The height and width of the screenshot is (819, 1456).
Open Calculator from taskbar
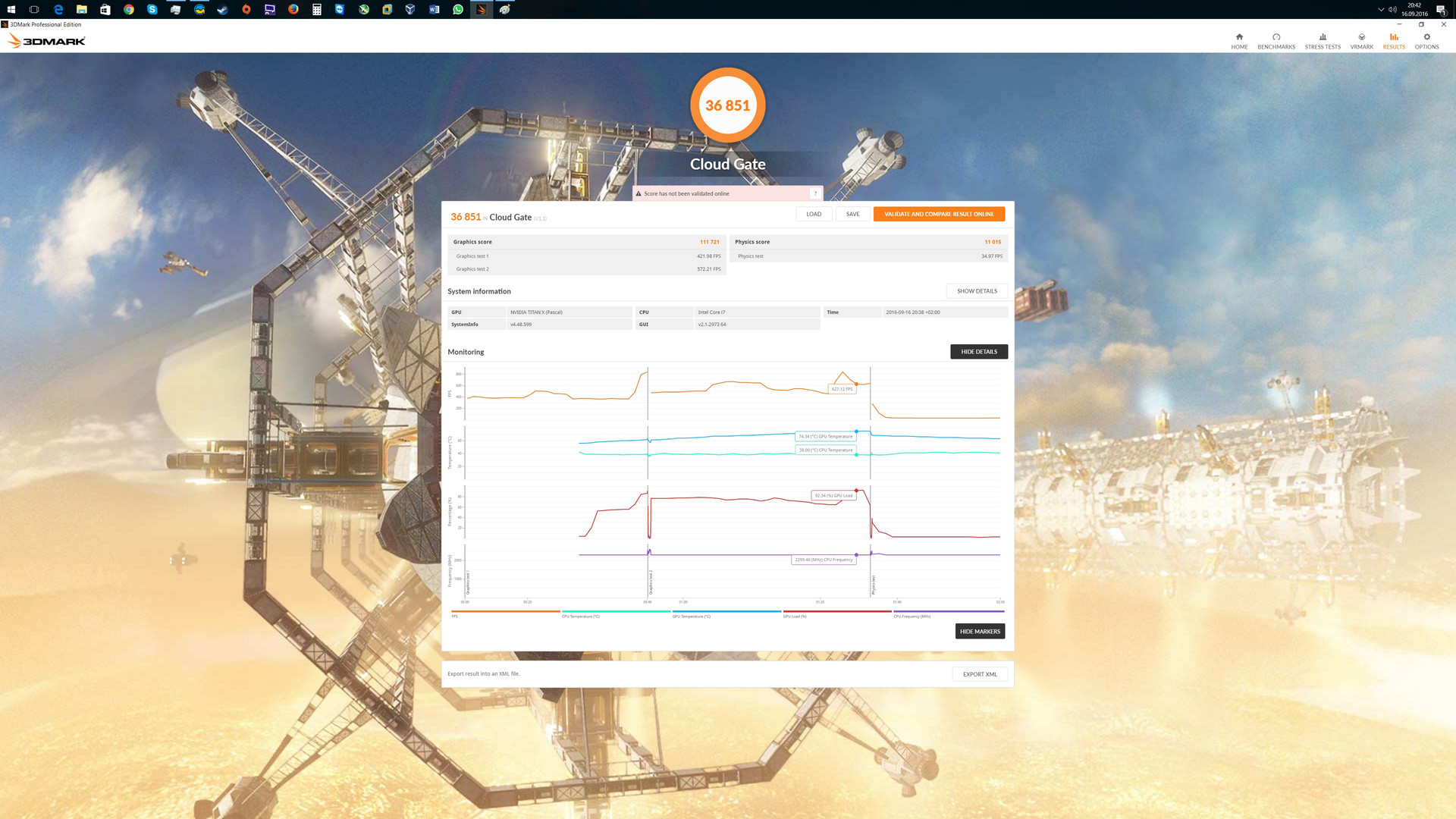coord(317,9)
